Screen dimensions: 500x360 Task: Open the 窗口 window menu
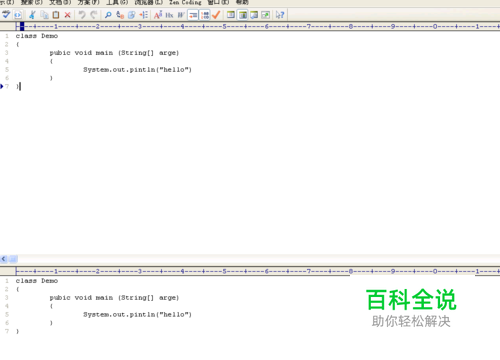(218, 2)
